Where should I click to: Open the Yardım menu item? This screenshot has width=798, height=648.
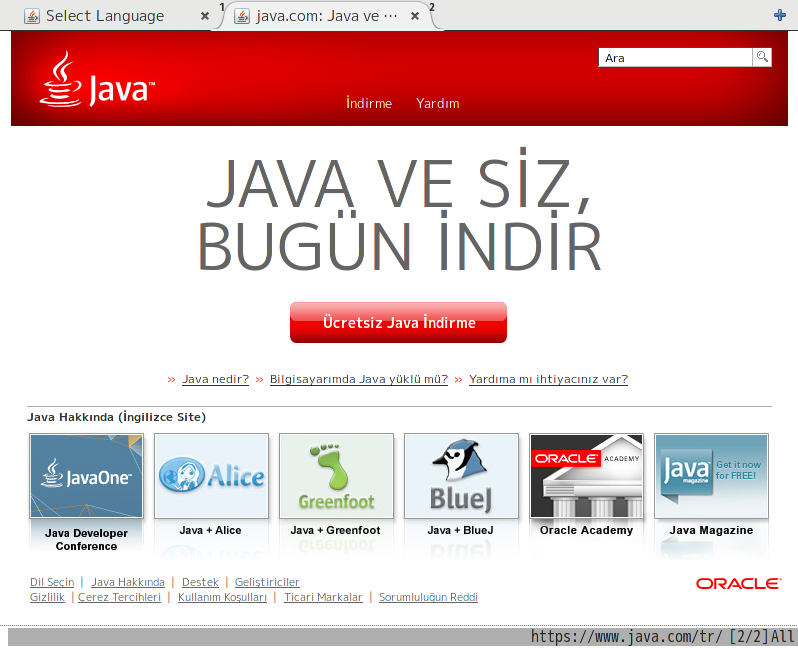(438, 103)
